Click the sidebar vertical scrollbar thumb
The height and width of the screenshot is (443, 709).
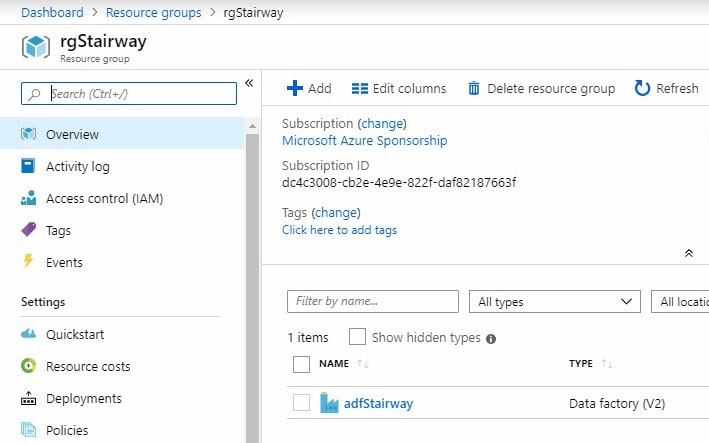coord(252,288)
